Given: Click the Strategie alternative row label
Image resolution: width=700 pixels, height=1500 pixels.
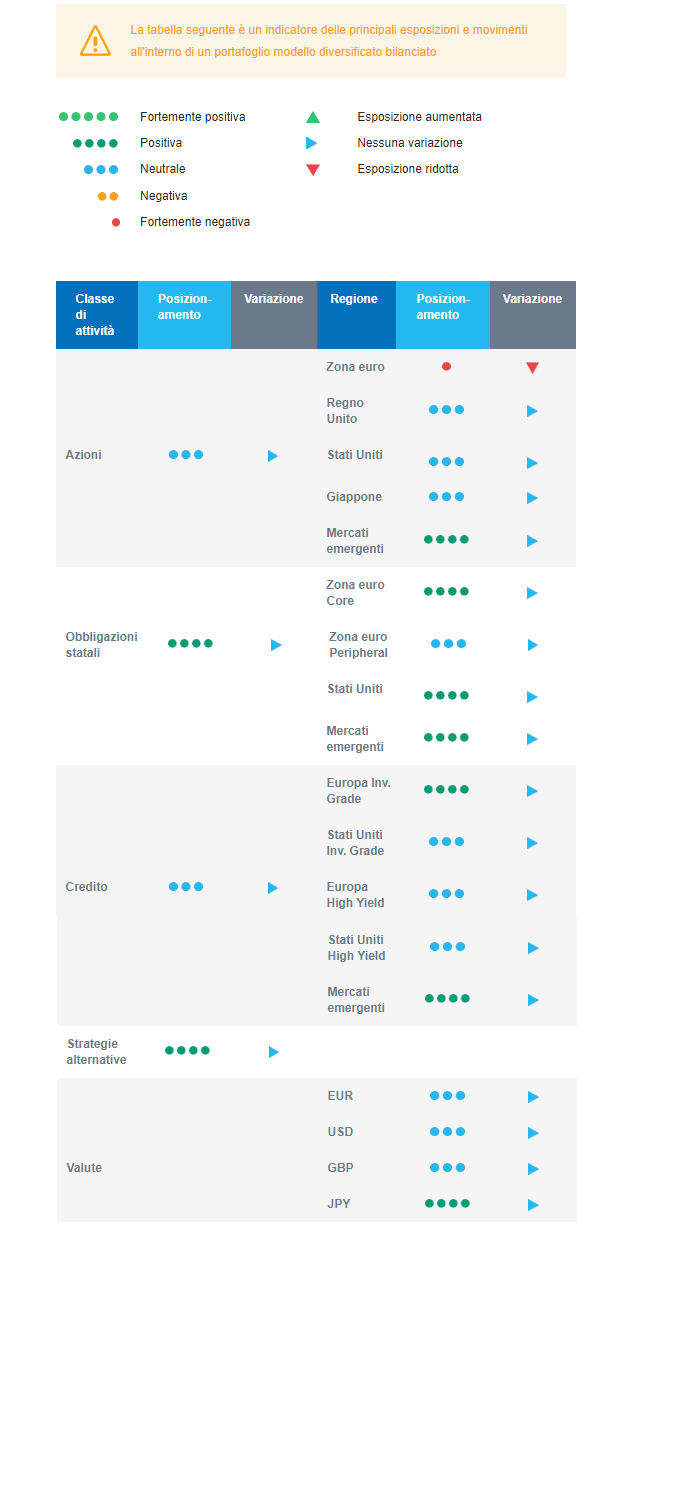Looking at the screenshot, I should click(97, 1052).
